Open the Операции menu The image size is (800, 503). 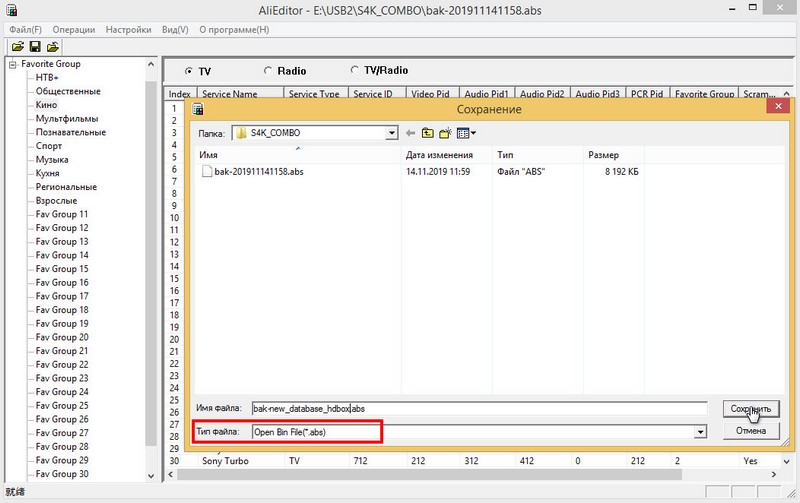click(73, 30)
